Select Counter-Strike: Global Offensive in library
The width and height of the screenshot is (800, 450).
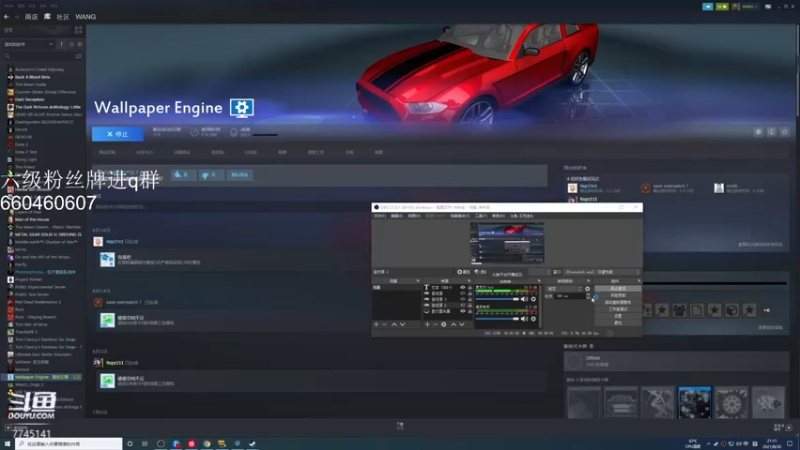45,92
